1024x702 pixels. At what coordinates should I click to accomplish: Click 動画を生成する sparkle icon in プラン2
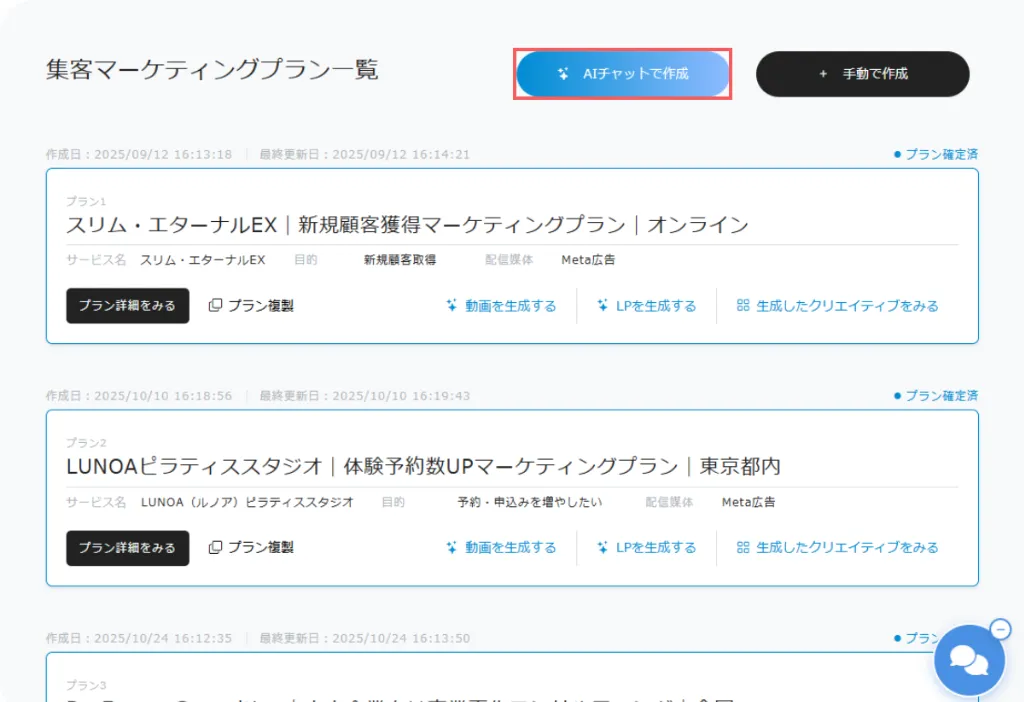pos(452,548)
